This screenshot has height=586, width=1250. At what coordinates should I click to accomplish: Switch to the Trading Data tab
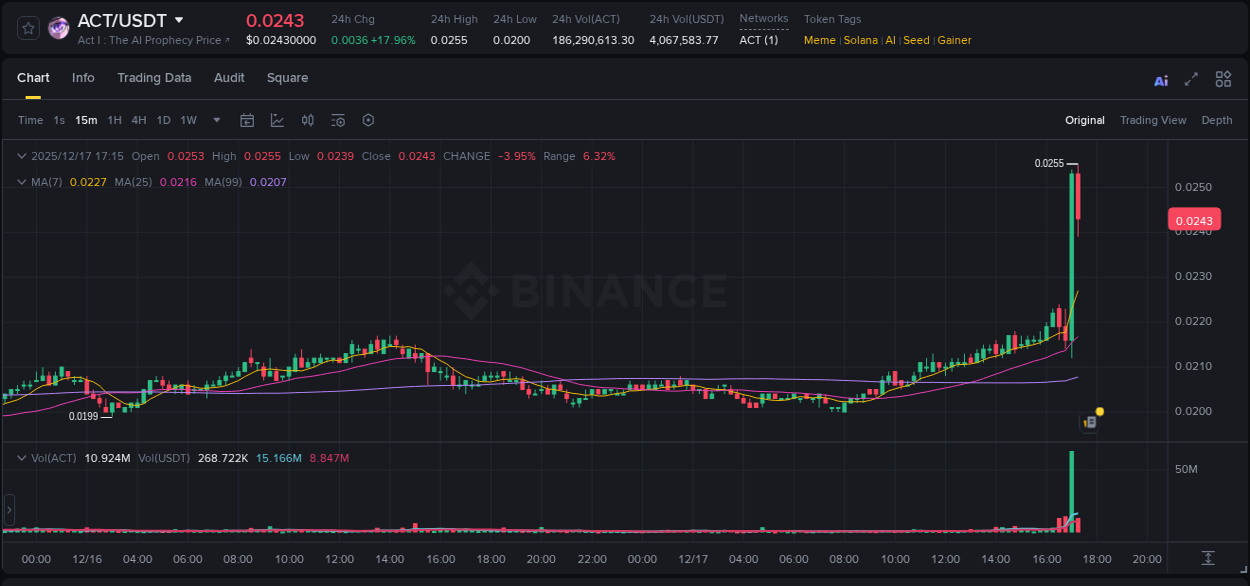(154, 78)
